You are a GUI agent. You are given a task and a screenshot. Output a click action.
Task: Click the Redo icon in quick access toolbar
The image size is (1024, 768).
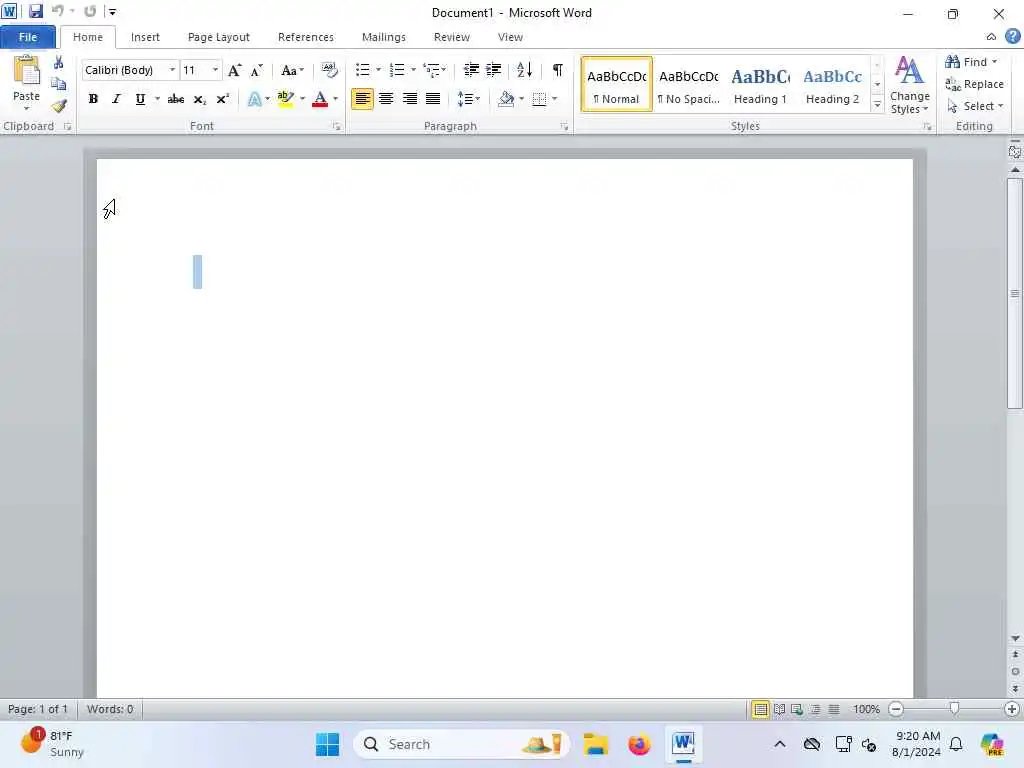point(90,11)
